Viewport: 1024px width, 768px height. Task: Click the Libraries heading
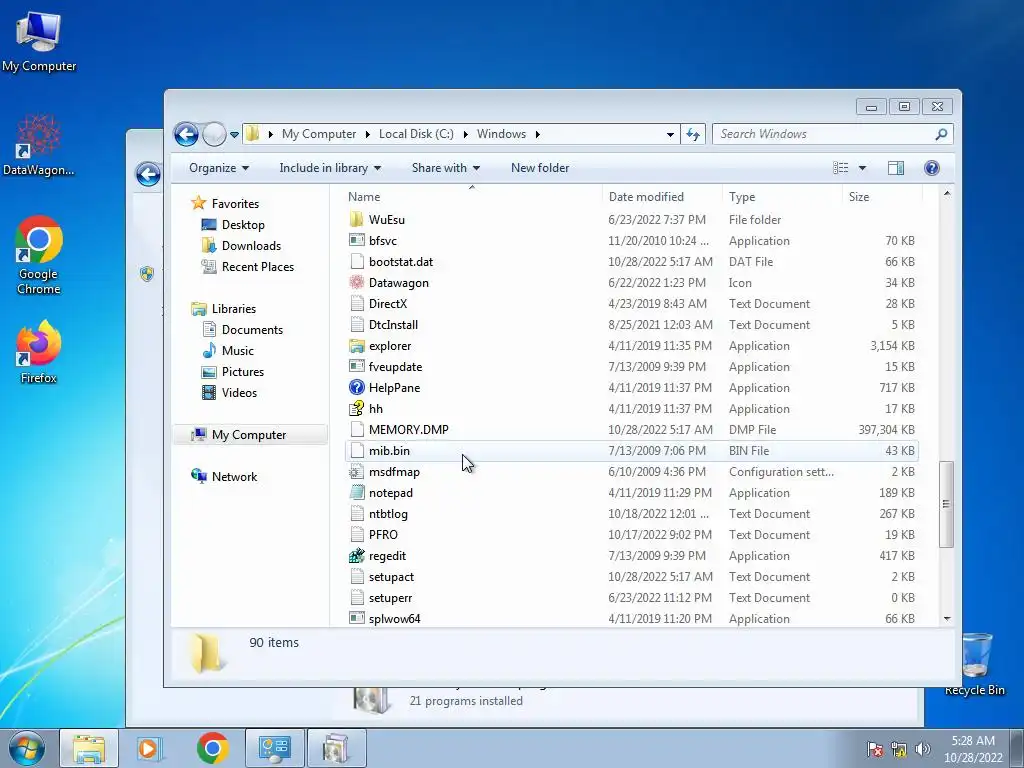[233, 309]
